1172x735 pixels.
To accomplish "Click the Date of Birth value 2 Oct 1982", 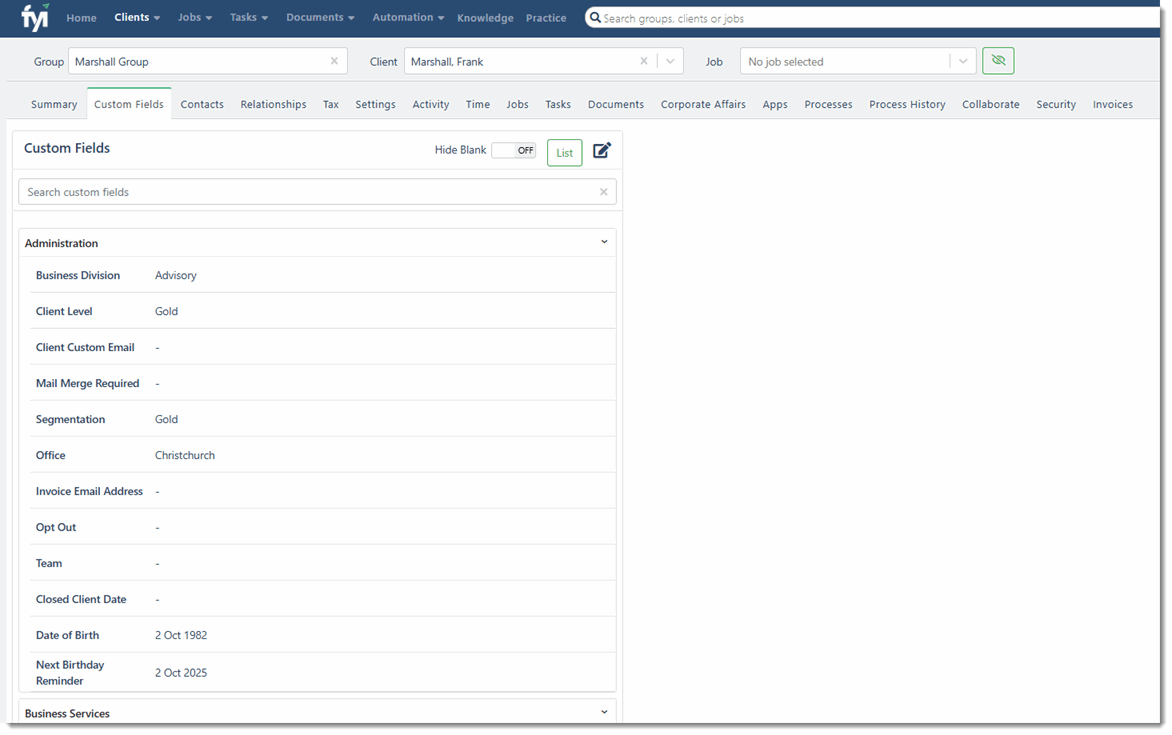I will 181,635.
